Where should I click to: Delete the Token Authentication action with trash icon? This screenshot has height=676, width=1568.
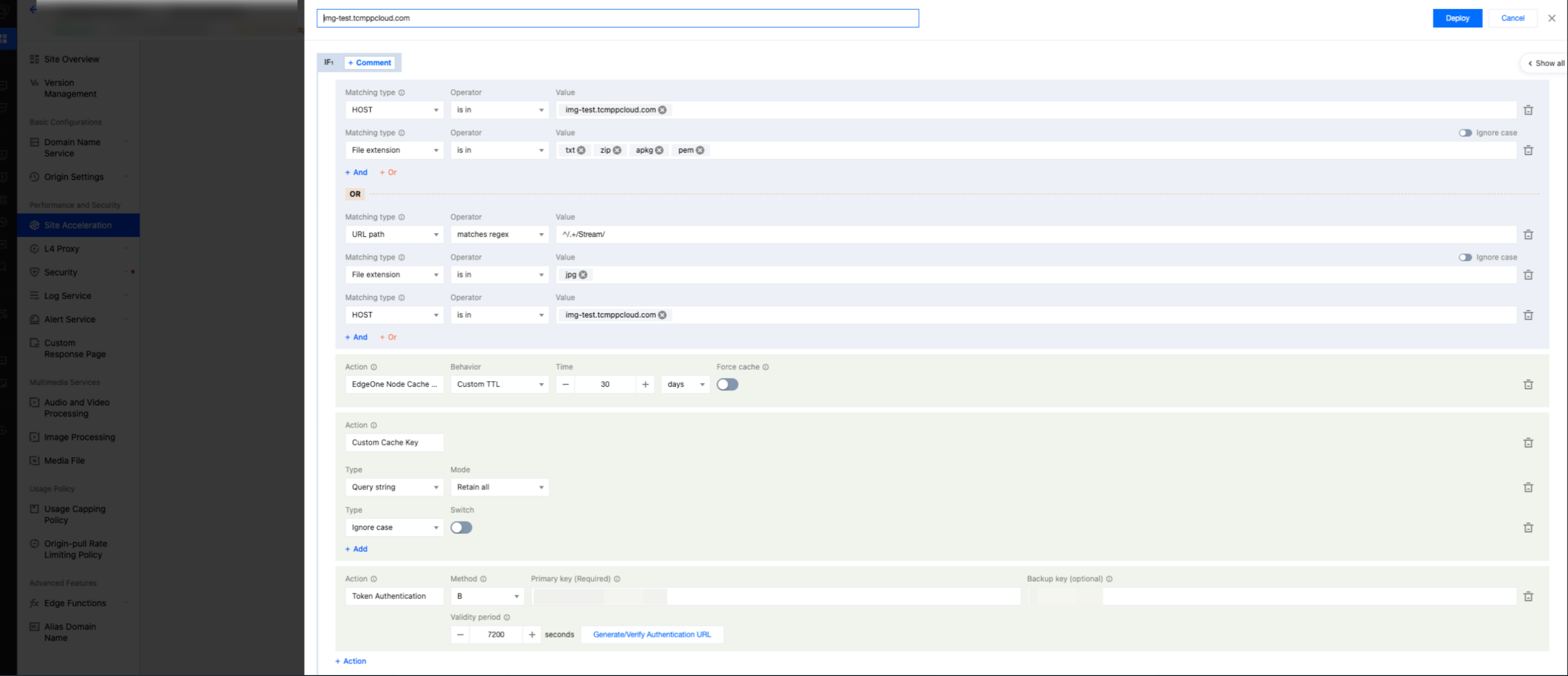pos(1528,596)
